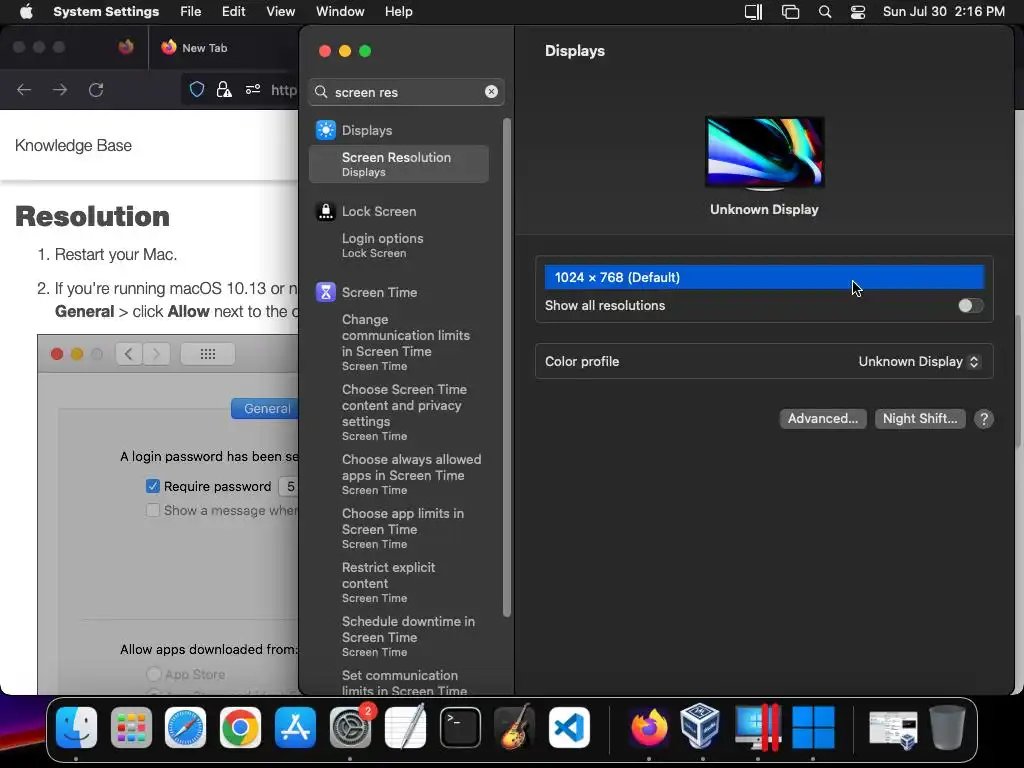Viewport: 1024px width, 768px height.
Task: Click date and time in menu bar
Action: 944,12
